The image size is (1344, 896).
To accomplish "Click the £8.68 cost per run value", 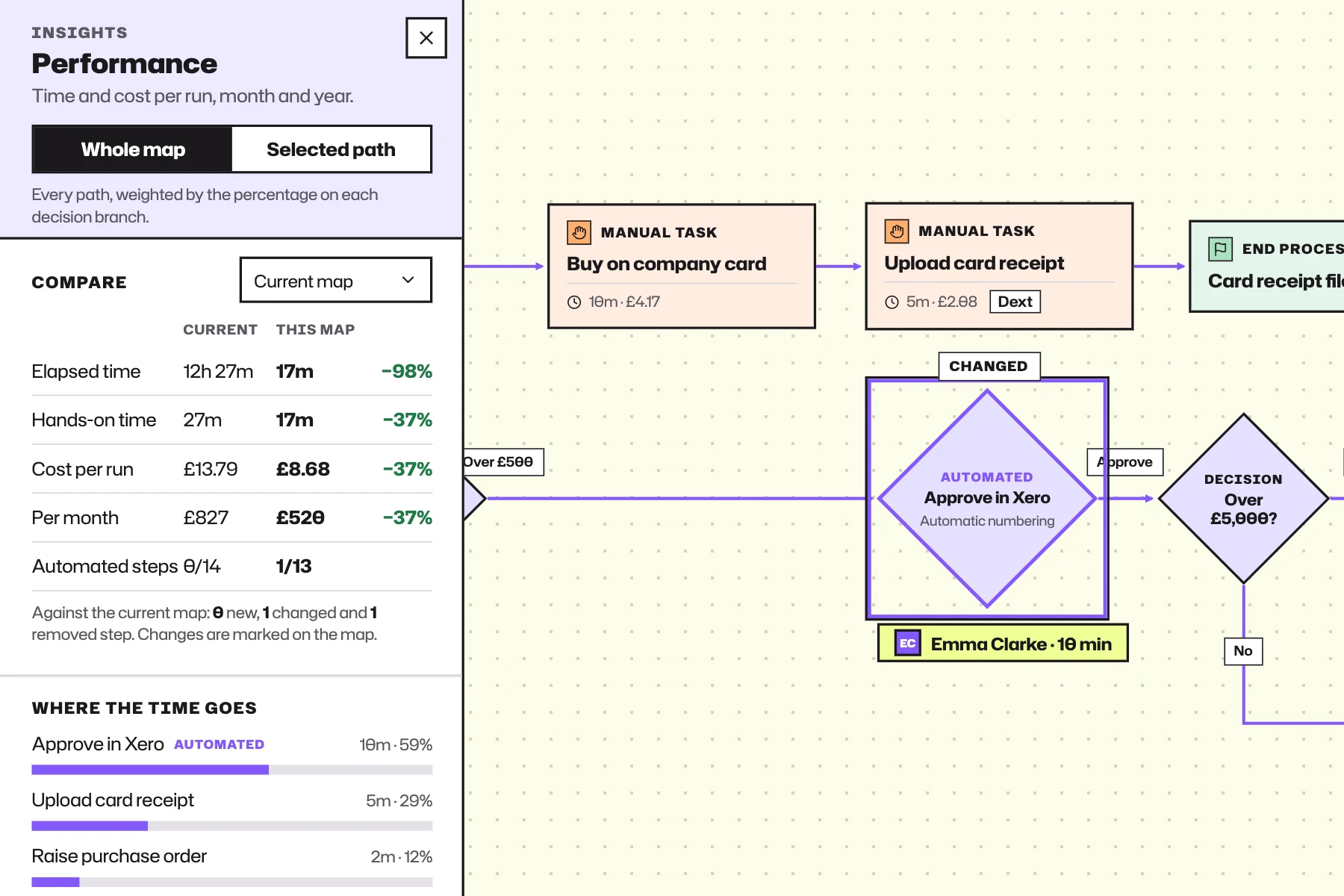I will 302,470.
